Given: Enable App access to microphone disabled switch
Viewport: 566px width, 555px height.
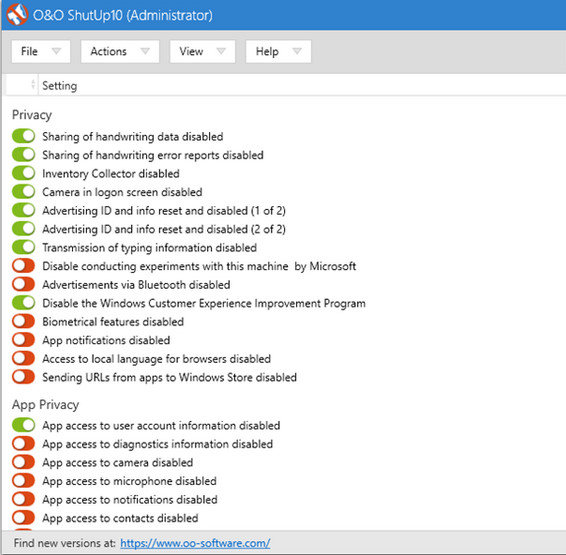Looking at the screenshot, I should [23, 481].
